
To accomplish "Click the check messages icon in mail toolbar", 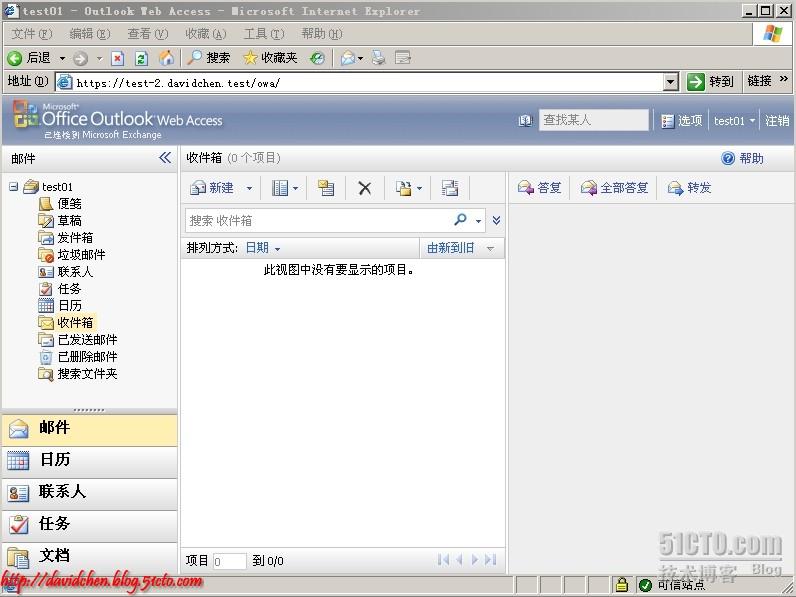I will 326,188.
